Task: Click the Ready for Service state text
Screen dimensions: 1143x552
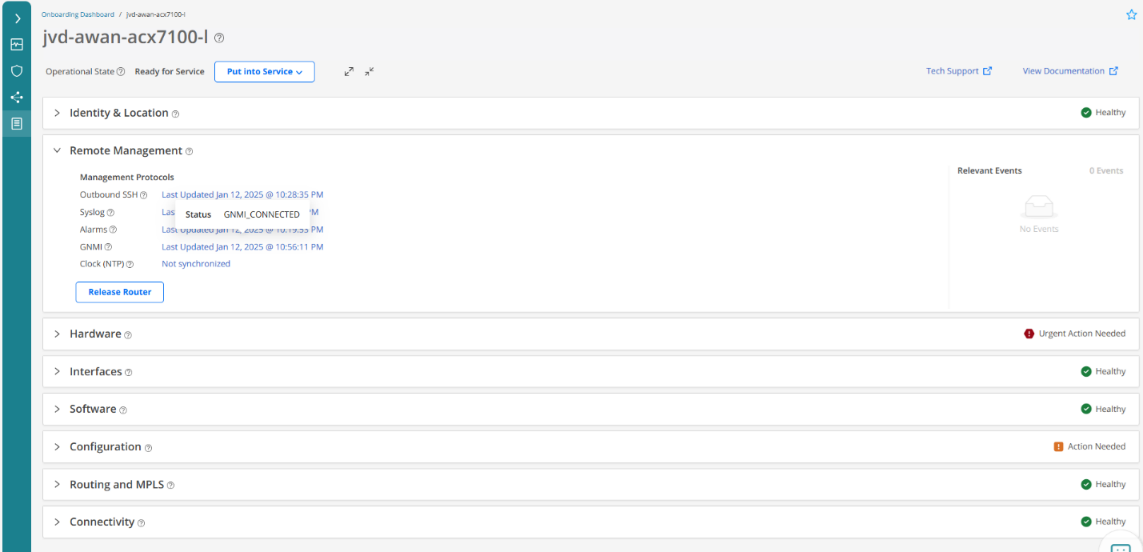Action: 169,71
